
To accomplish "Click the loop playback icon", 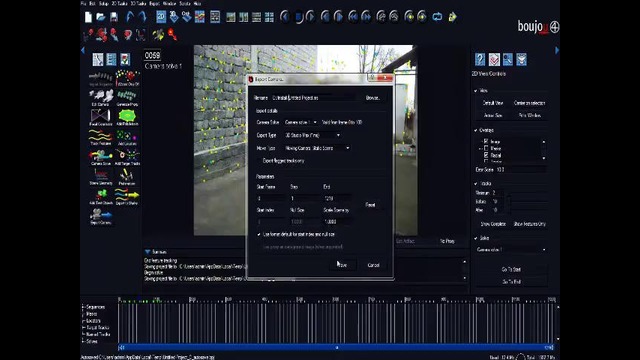I will pos(437,17).
